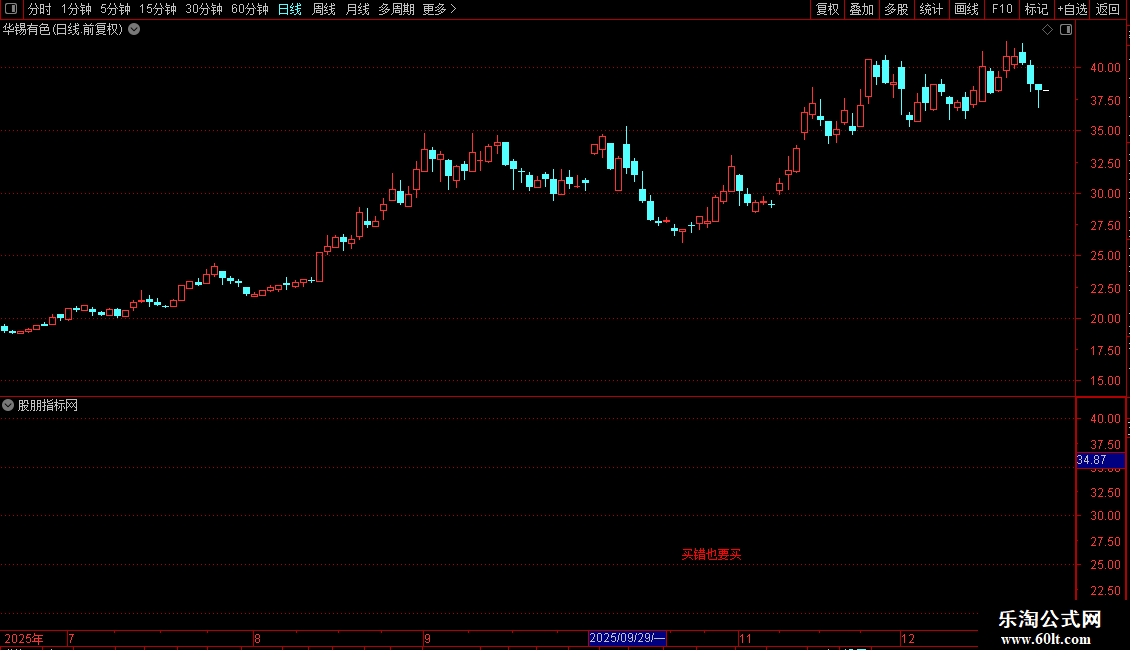The width and height of the screenshot is (1130, 650).
Task: Click the 标记 mark button
Action: (x=1036, y=9)
